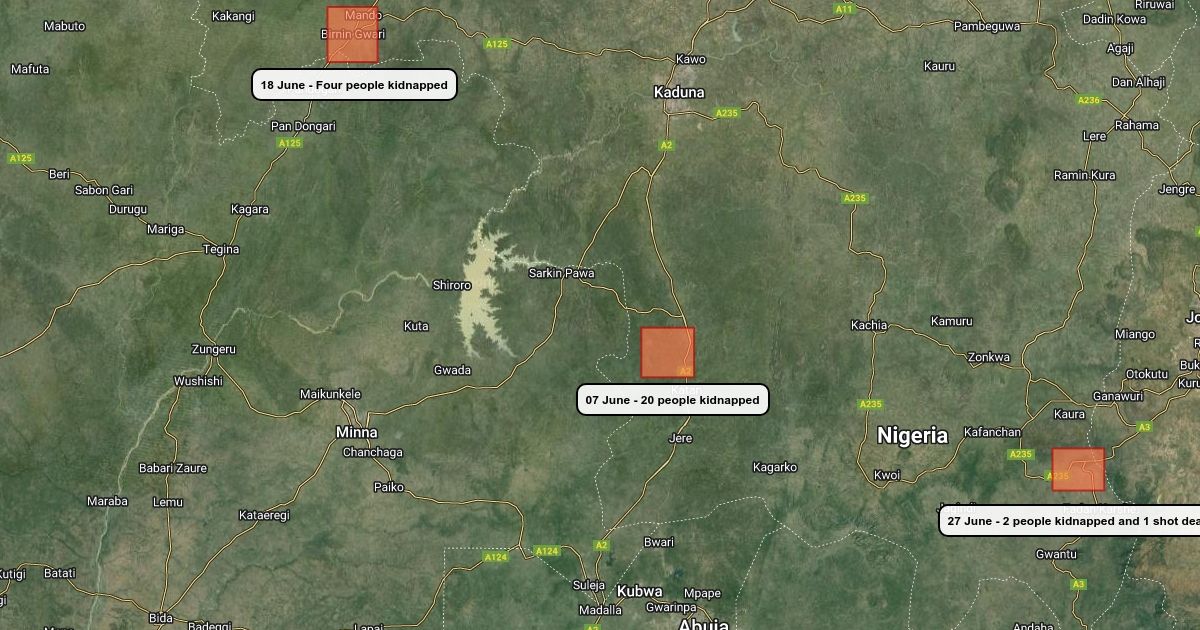Click the Mariga place name
The height and width of the screenshot is (630, 1200).
[166, 229]
